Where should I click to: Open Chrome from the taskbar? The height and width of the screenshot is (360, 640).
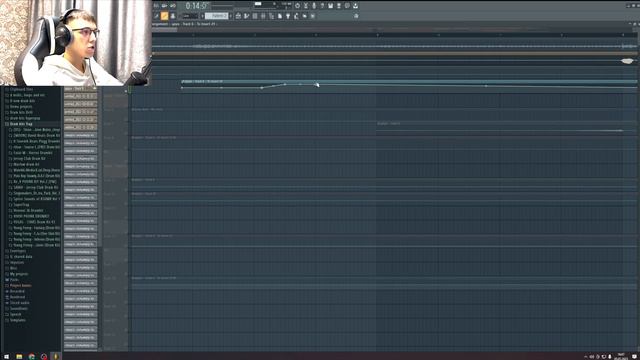[31, 356]
